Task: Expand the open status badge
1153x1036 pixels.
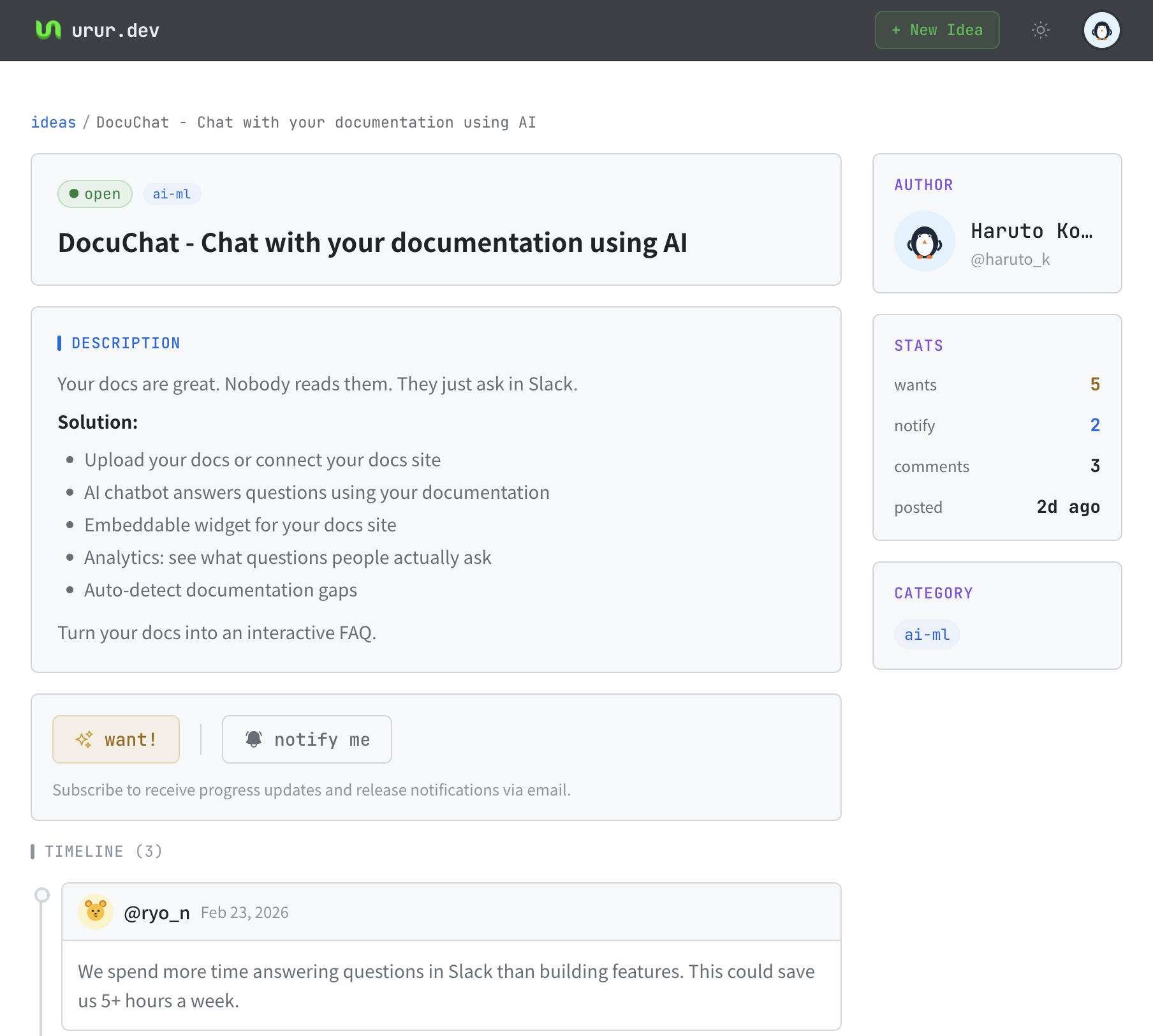Action: click(x=94, y=193)
